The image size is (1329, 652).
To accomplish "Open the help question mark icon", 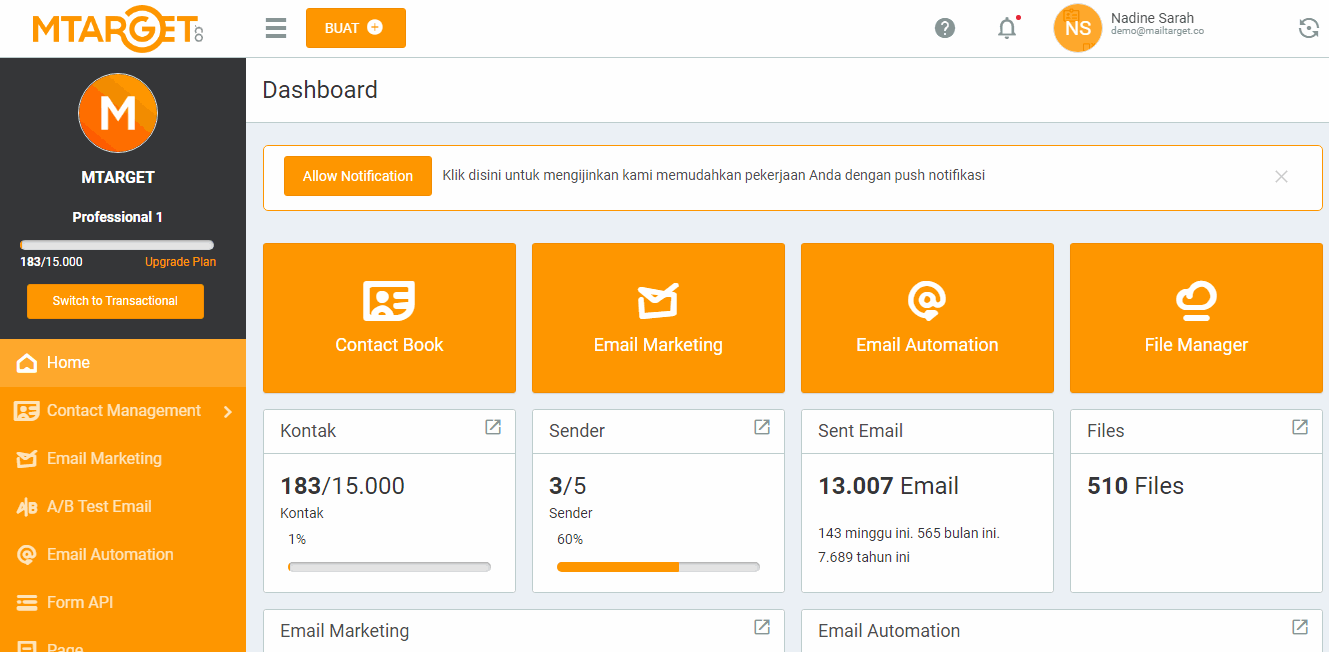I will (x=945, y=28).
